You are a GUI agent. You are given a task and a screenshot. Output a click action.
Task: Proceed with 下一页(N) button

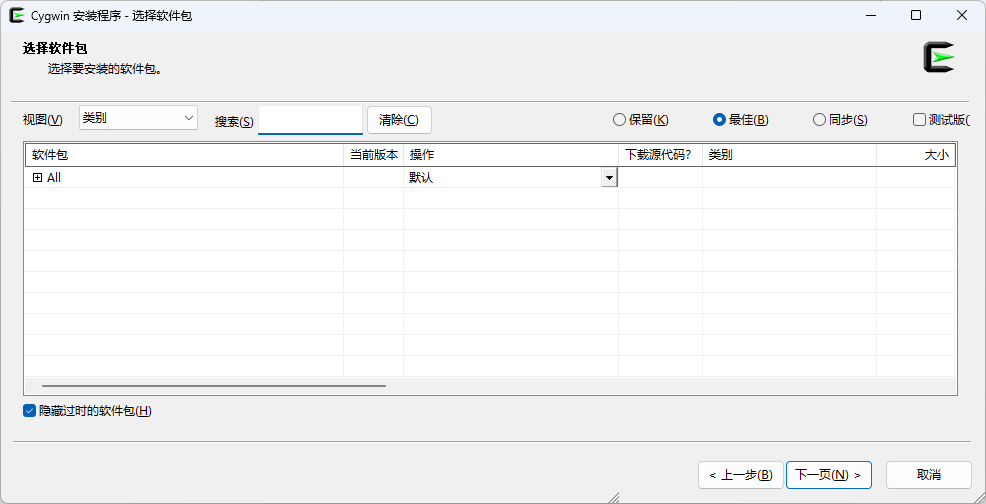[828, 475]
